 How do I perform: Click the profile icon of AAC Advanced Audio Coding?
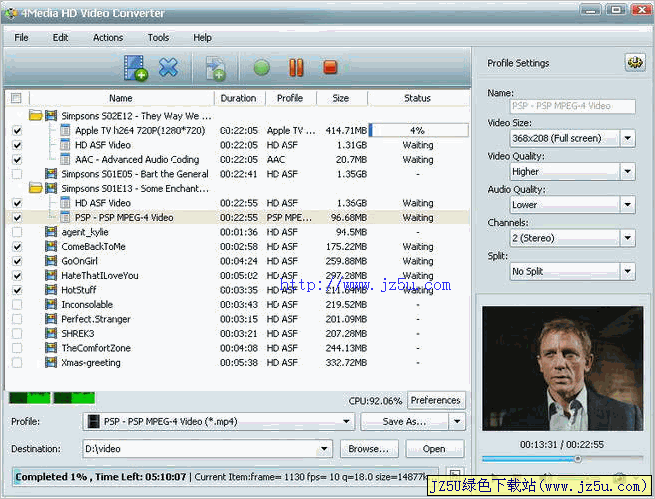coord(65,159)
